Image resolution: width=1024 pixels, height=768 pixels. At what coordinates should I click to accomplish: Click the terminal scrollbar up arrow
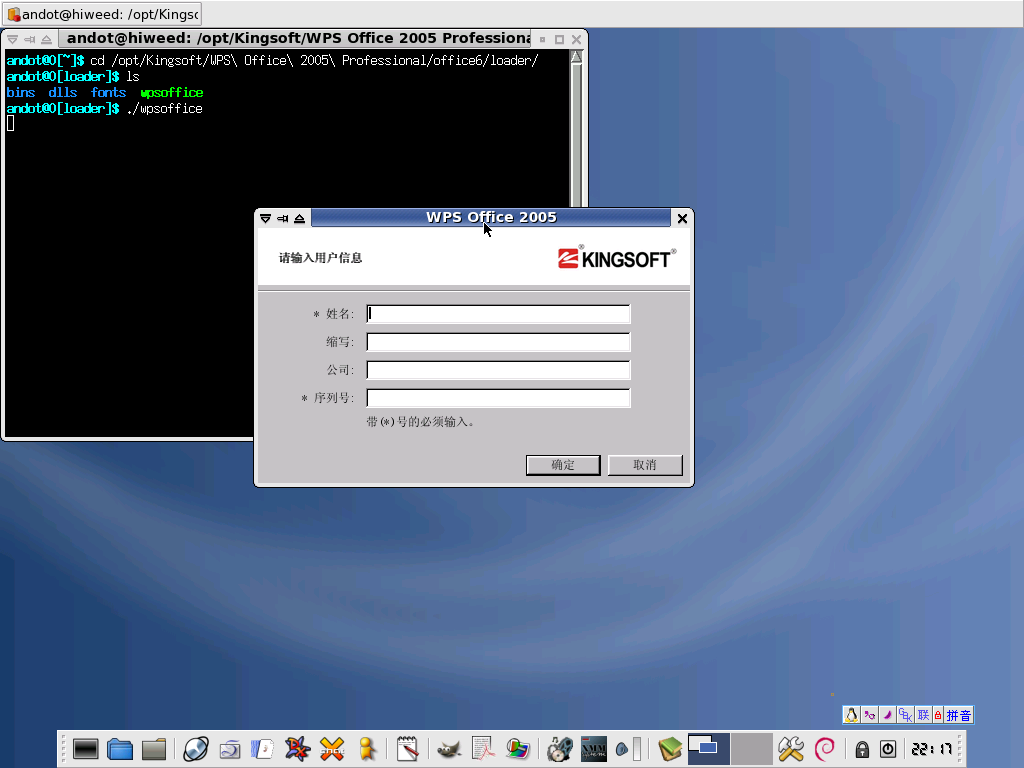click(x=576, y=57)
